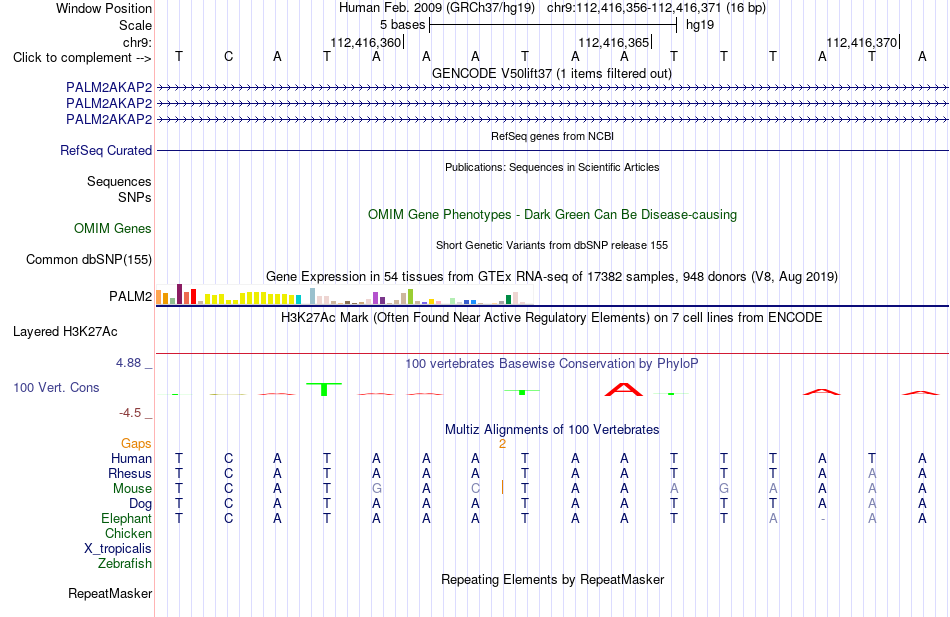Select the Mouse alignment row label

point(132,489)
